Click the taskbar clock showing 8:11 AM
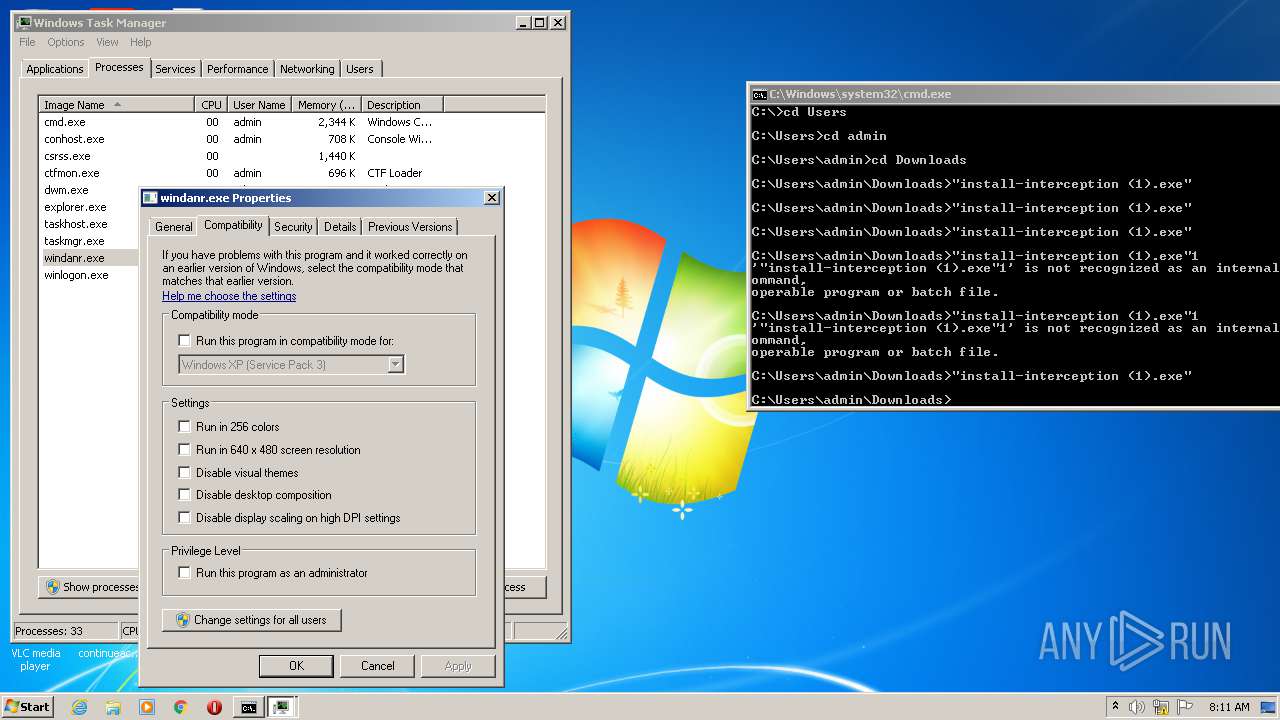1280x720 pixels. pyautogui.click(x=1228, y=707)
